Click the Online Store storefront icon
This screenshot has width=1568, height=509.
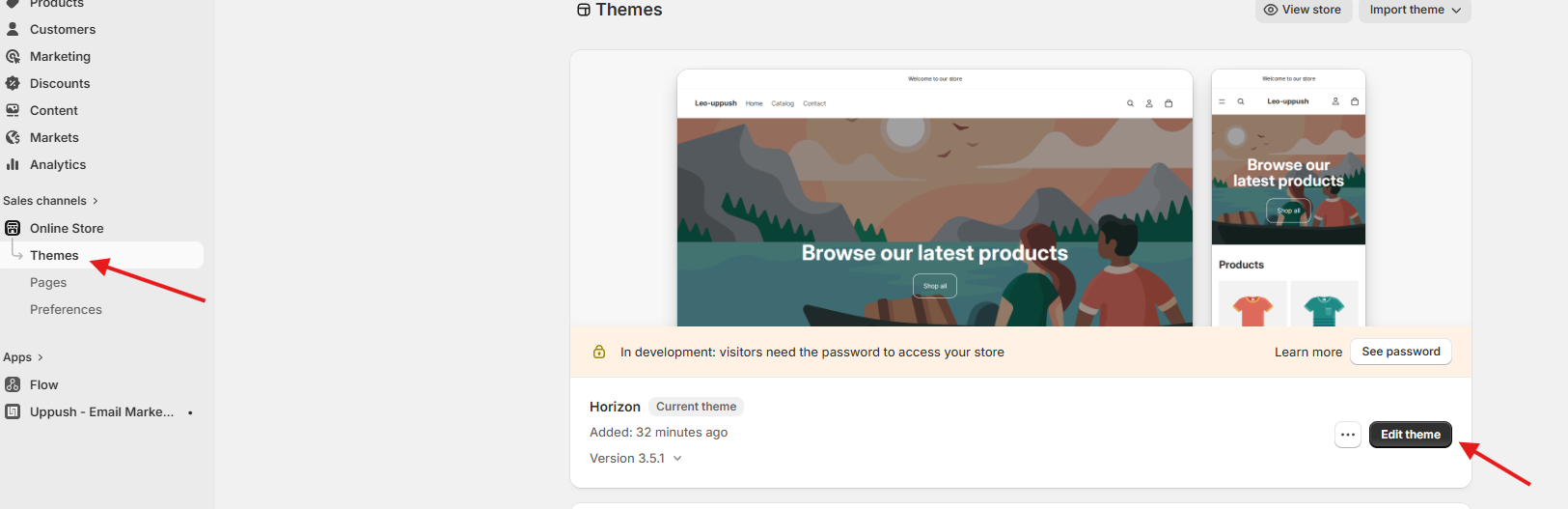coord(13,228)
